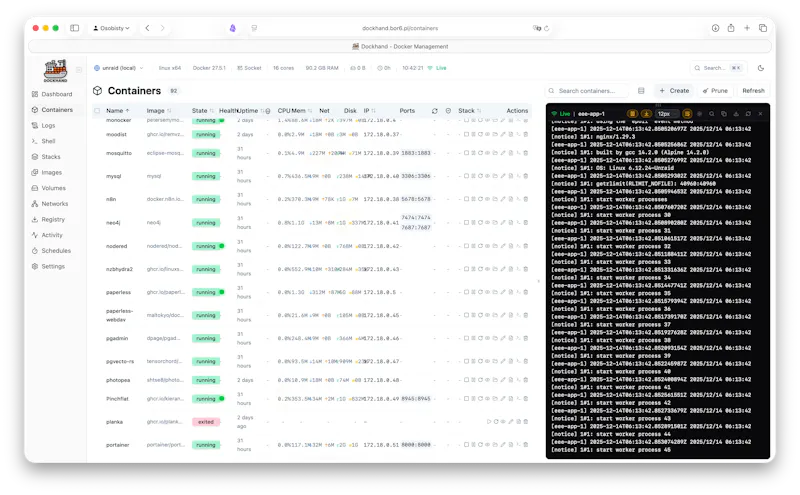Viewport: 800px width, 495px height.
Task: Delete the pgvecto-rs container via trash icon
Action: (x=526, y=361)
